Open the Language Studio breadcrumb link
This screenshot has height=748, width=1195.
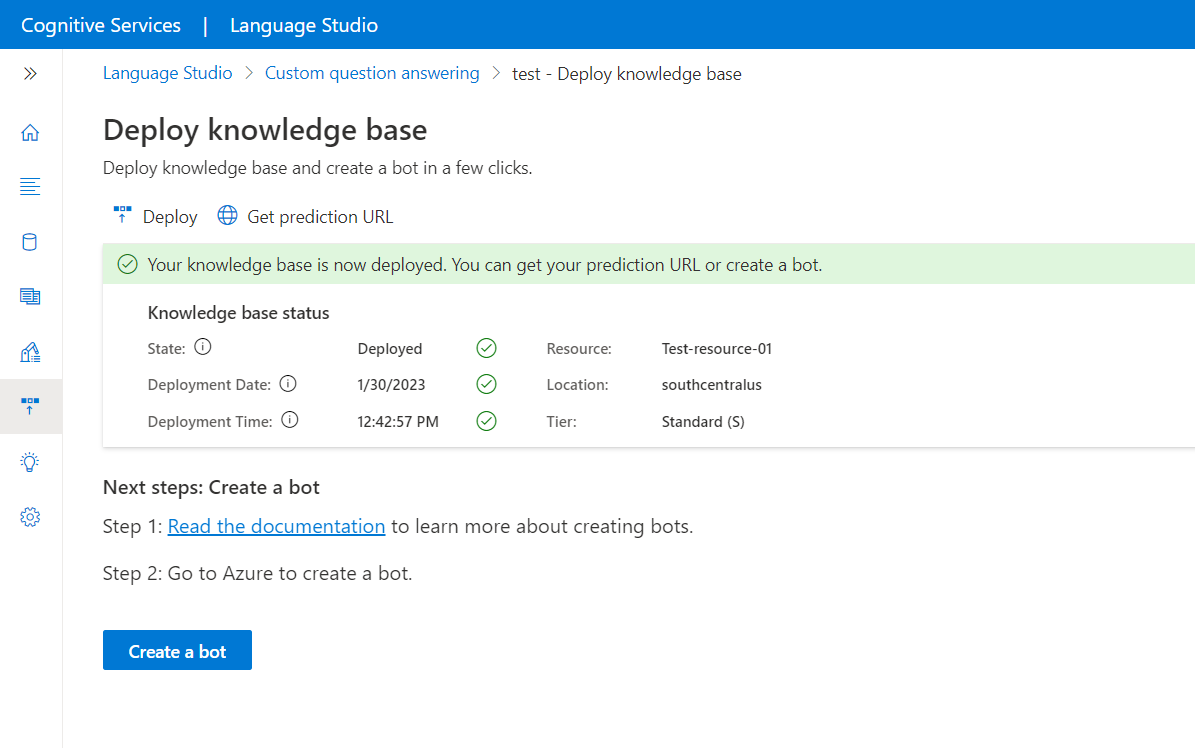click(x=167, y=73)
